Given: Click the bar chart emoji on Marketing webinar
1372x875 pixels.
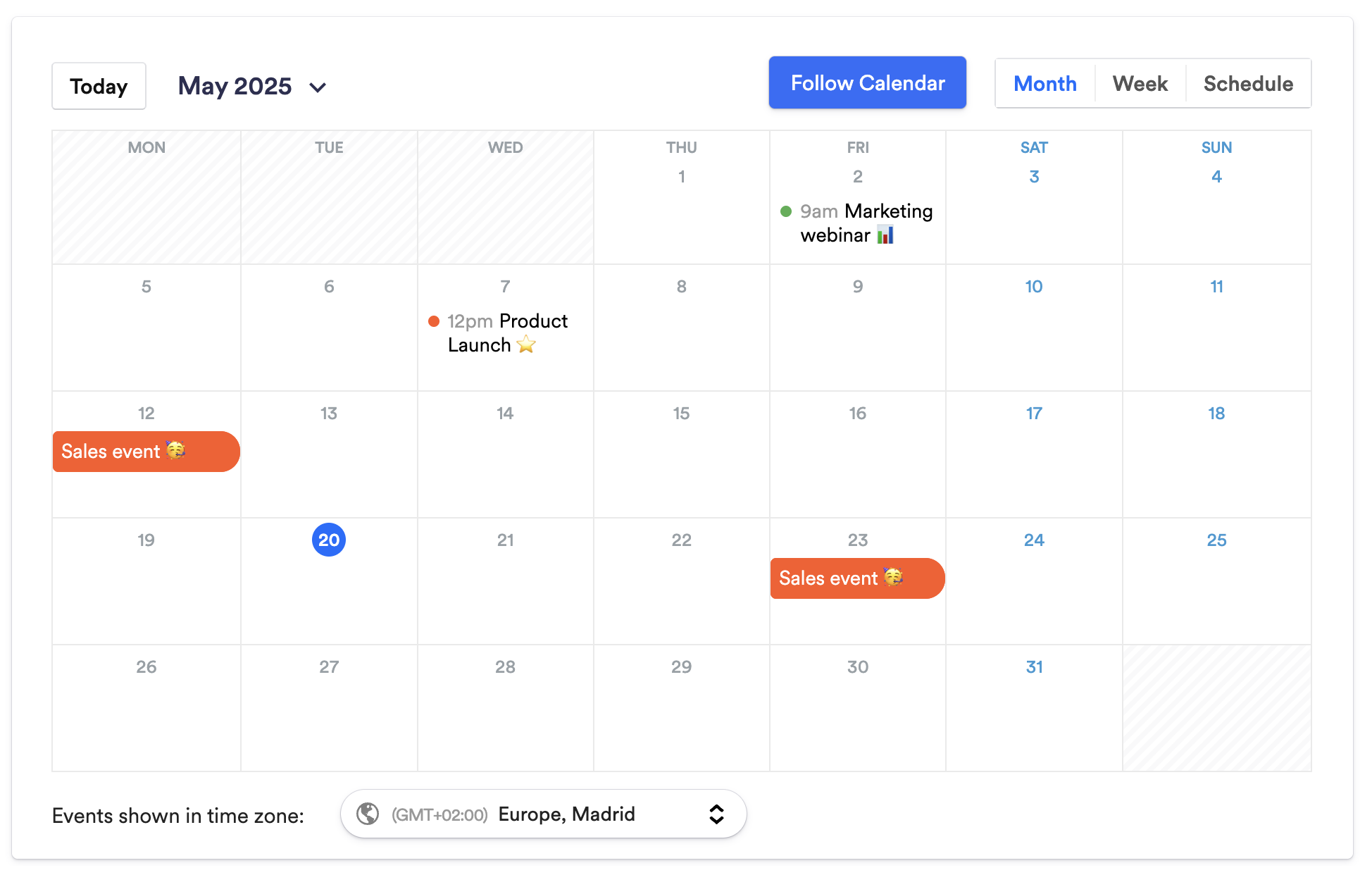Looking at the screenshot, I should click(x=885, y=235).
